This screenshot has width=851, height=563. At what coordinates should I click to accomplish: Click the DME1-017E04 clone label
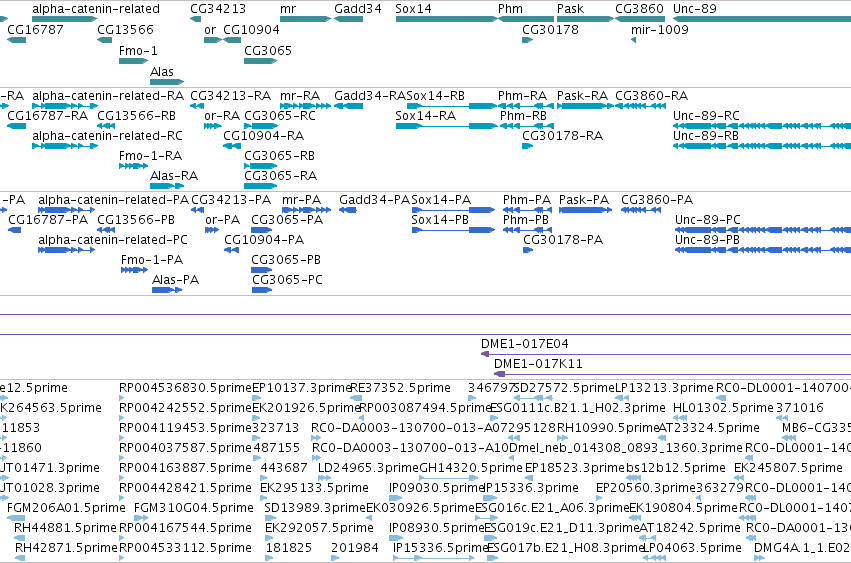(525, 344)
